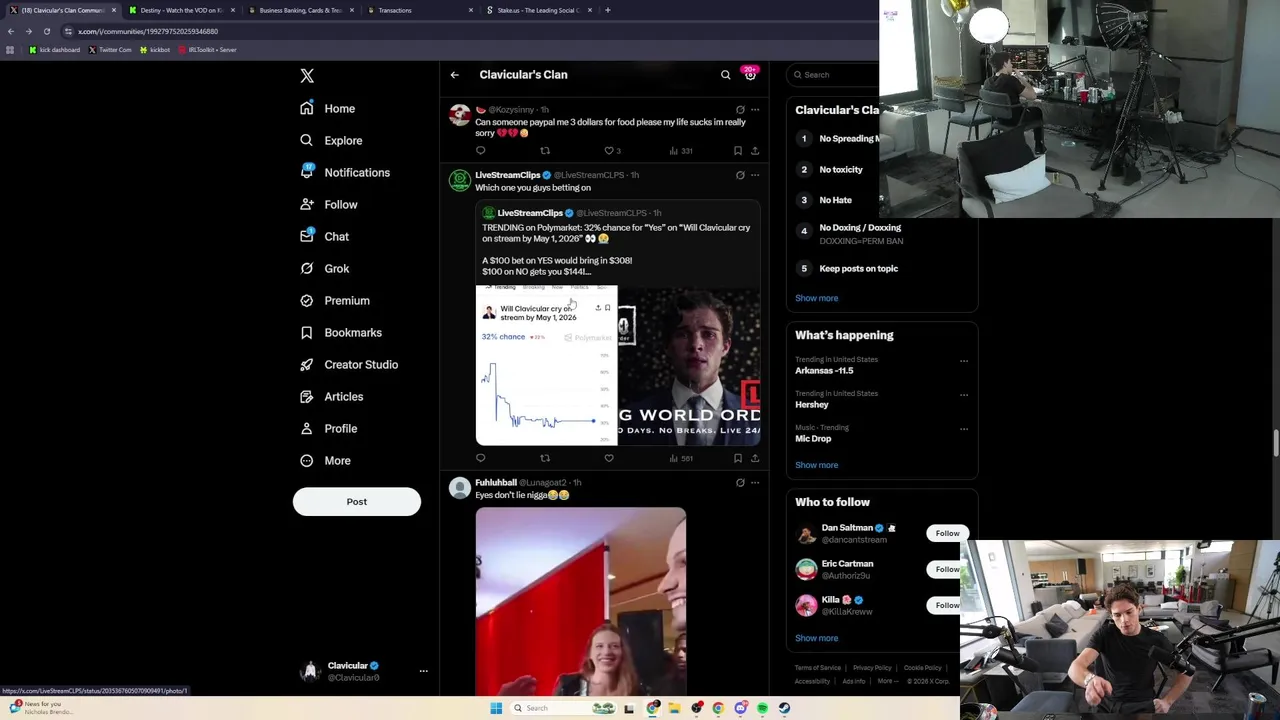This screenshot has width=1280, height=720.
Task: Open more options on Fuhluhball post
Action: pyautogui.click(x=755, y=483)
